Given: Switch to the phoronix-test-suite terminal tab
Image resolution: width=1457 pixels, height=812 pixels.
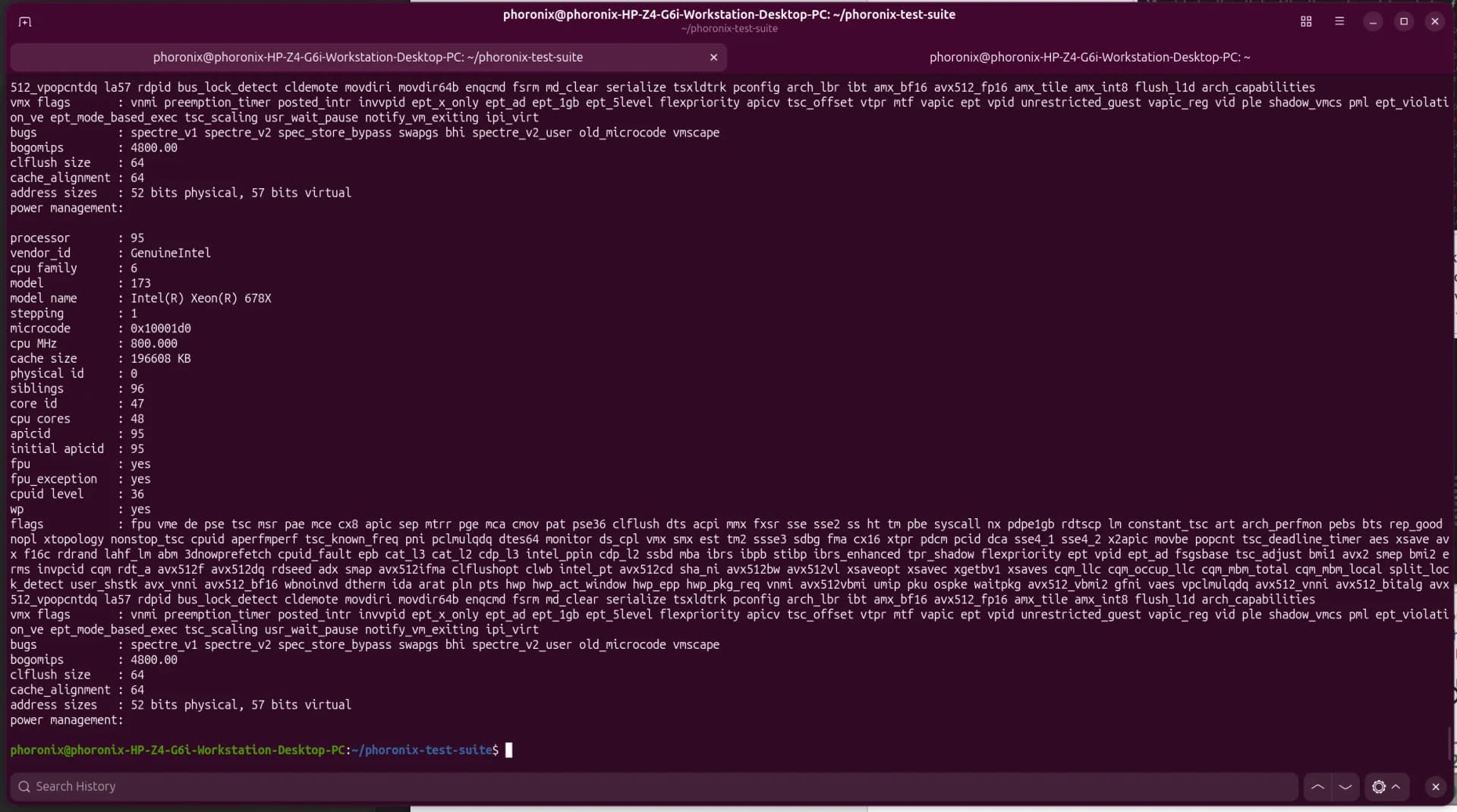Looking at the screenshot, I should coord(368,58).
